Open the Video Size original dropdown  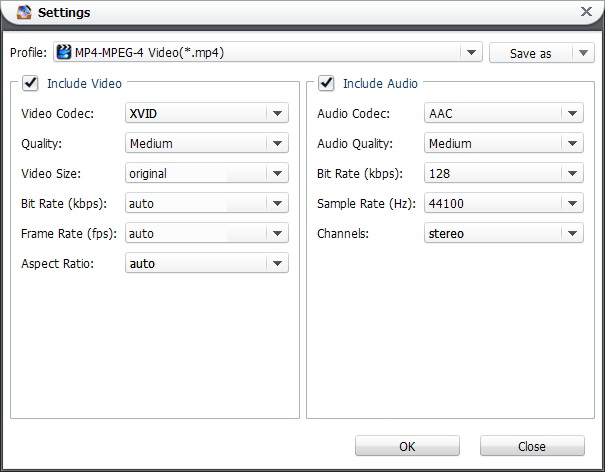click(207, 173)
